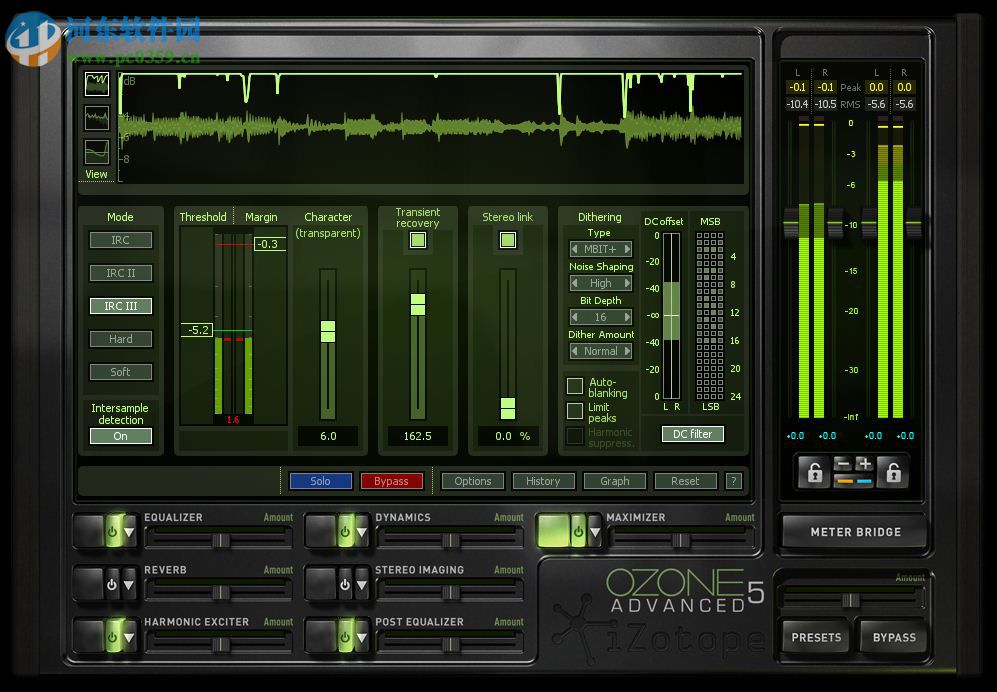Switch to the spectrum view icon
The image size is (997, 692).
97,118
